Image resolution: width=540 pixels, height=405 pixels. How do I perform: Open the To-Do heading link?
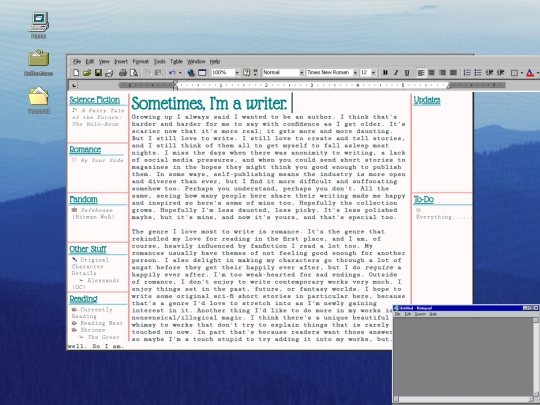[424, 199]
